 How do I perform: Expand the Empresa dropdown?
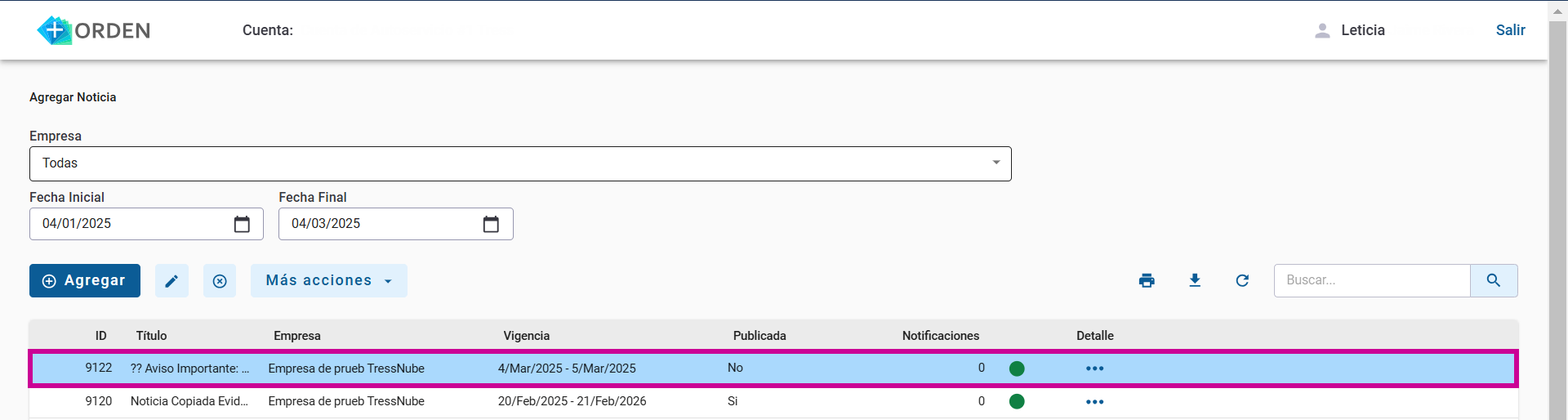(996, 163)
